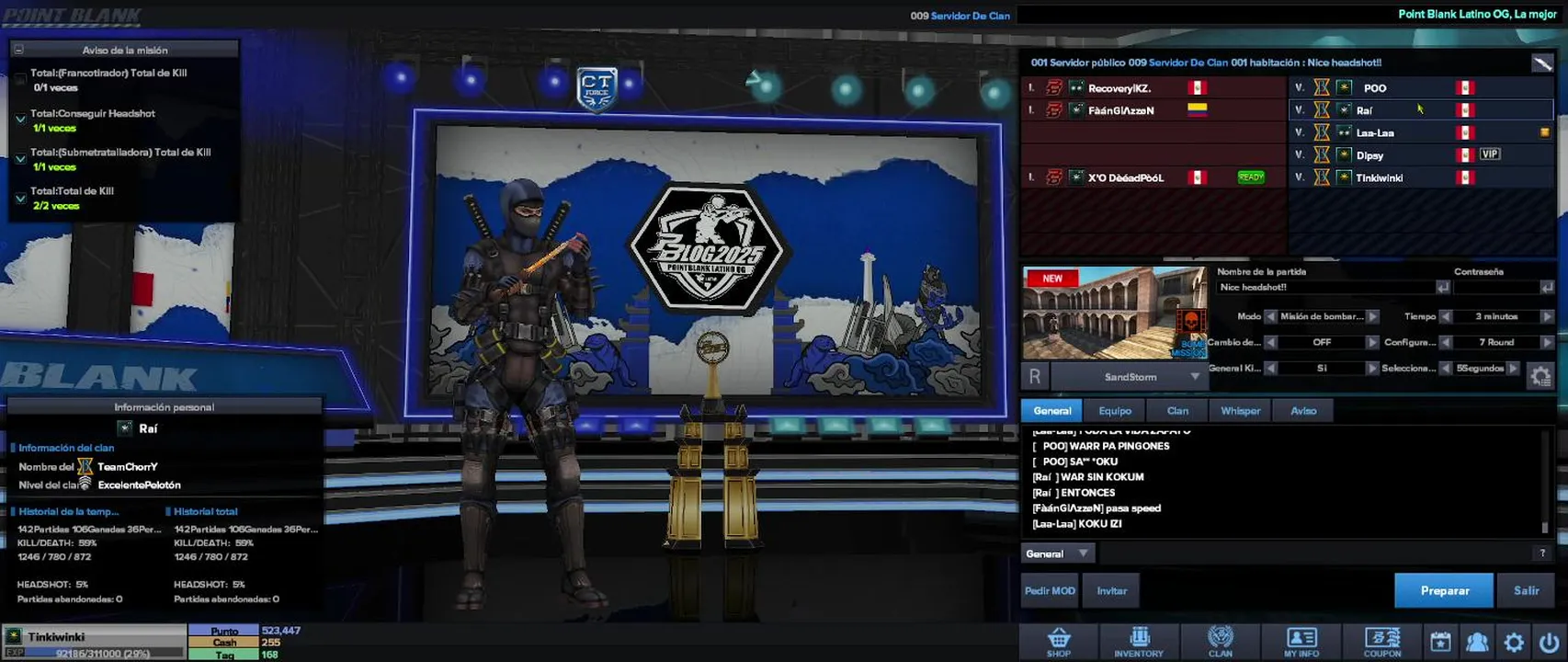Click the rank icon beside Tinkiwinki in slots
Image resolution: width=1568 pixels, height=662 pixels.
click(1344, 177)
